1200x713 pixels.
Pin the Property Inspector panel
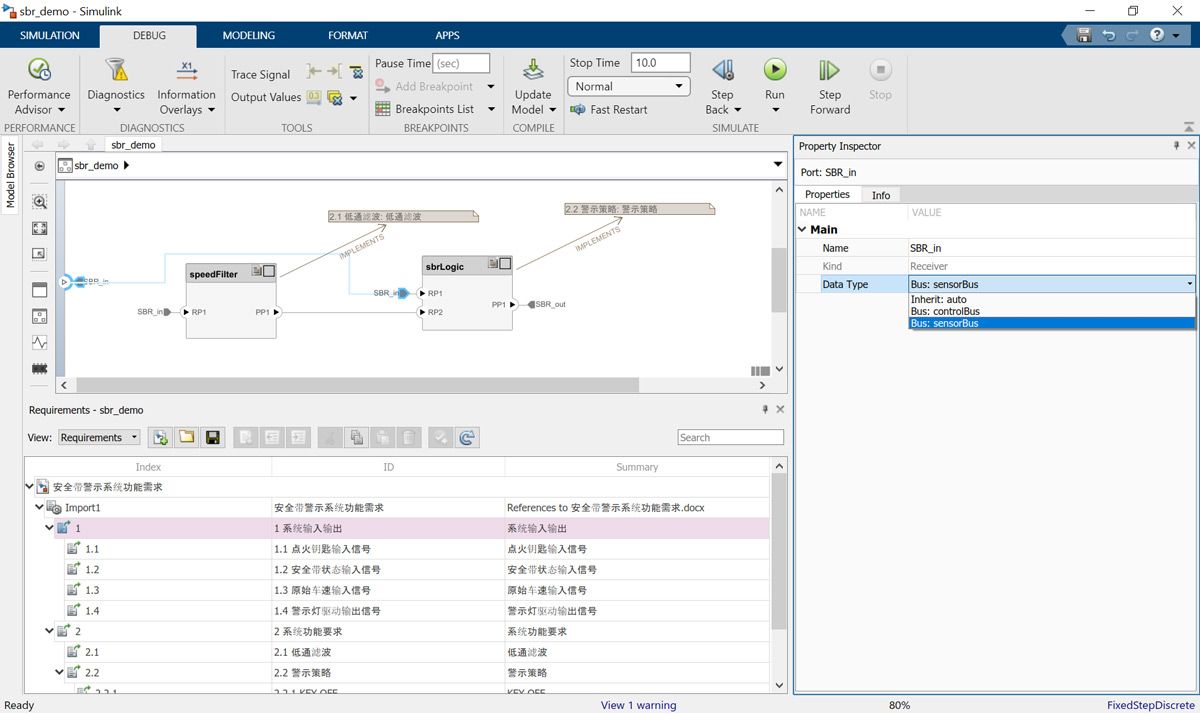click(x=1177, y=145)
